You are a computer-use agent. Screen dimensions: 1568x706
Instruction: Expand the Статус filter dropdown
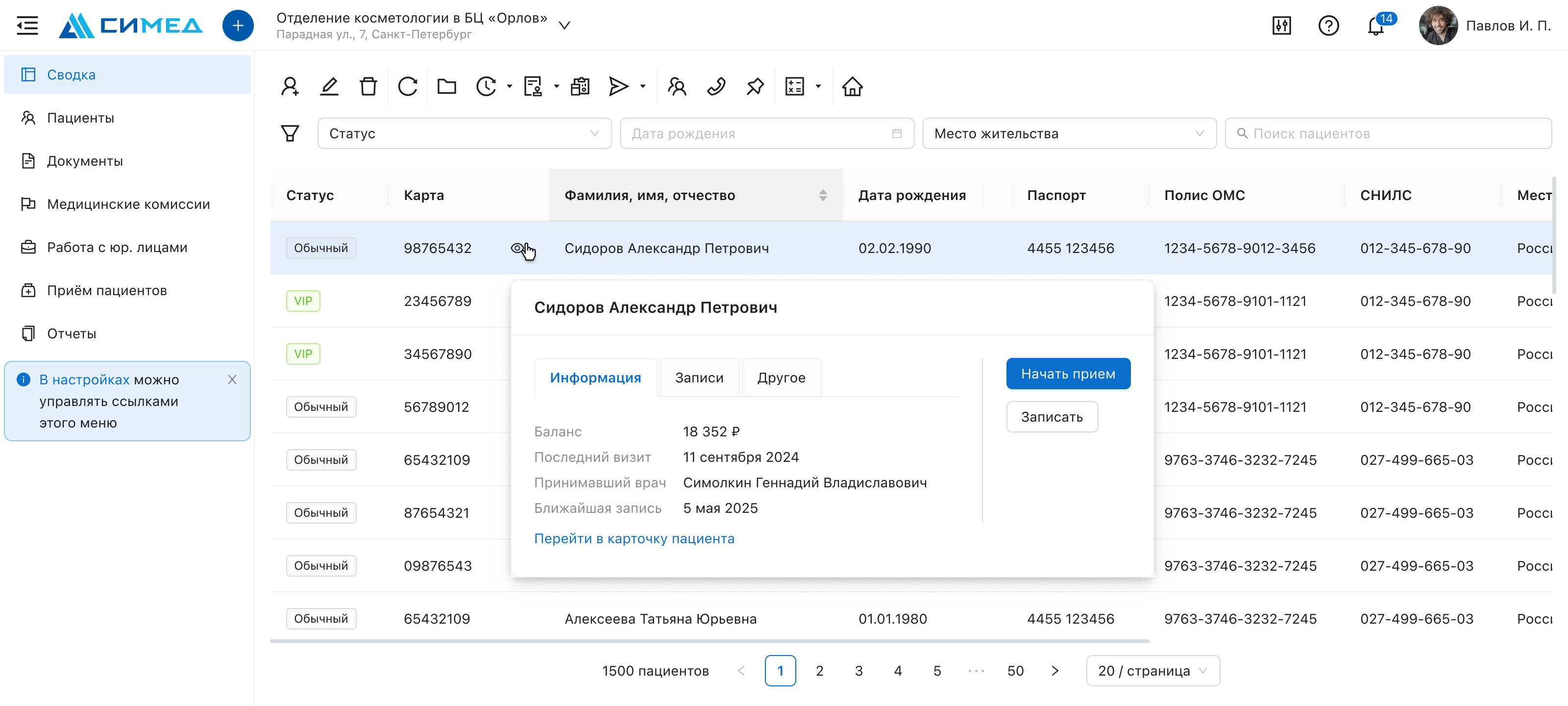[465, 133]
